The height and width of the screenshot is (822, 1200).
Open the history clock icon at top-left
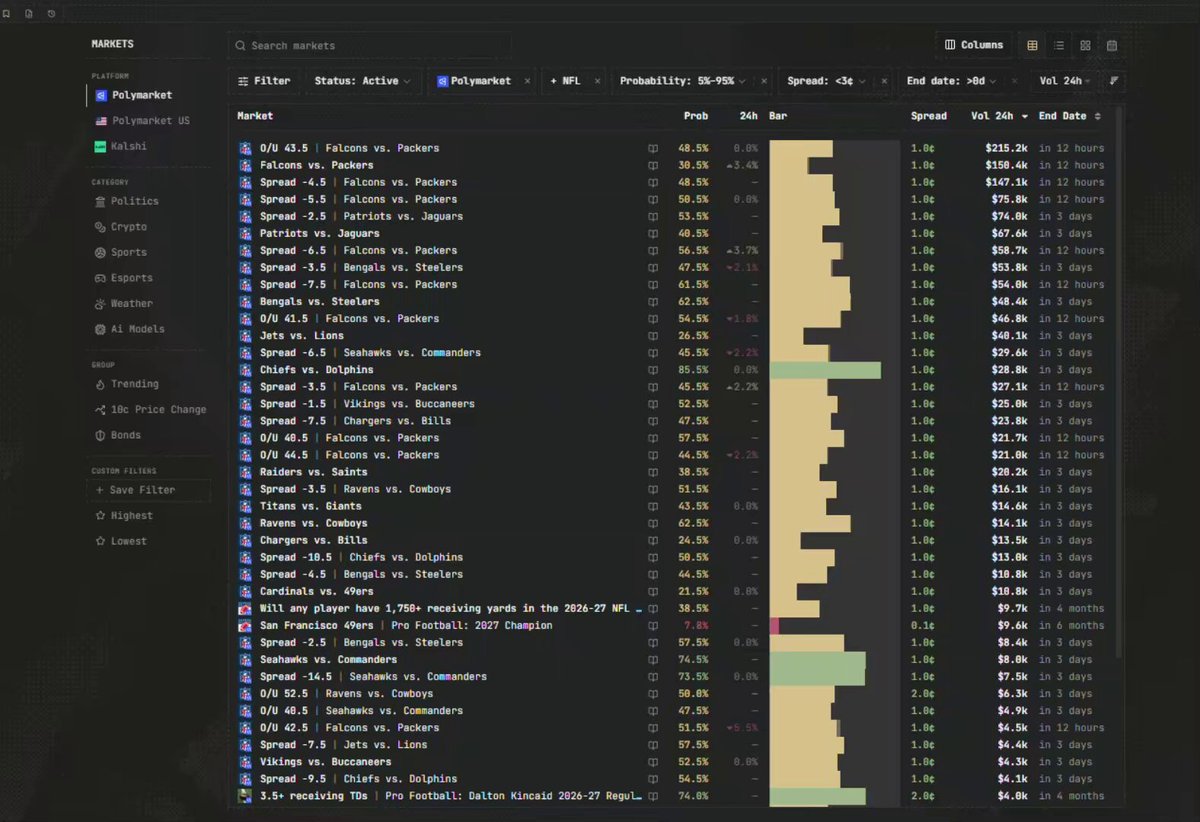click(x=51, y=14)
